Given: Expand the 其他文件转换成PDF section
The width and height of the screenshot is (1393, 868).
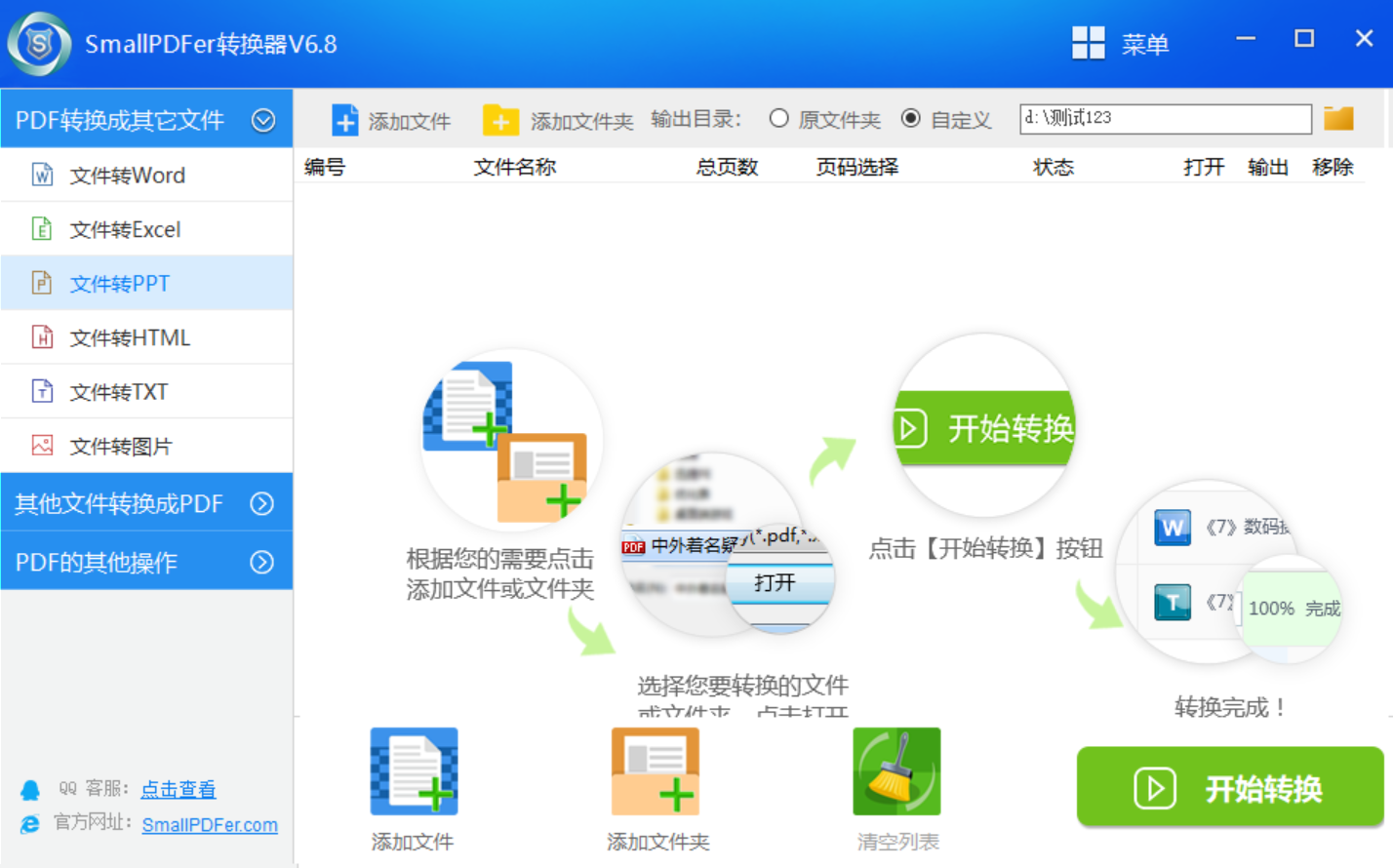Looking at the screenshot, I should click(261, 503).
